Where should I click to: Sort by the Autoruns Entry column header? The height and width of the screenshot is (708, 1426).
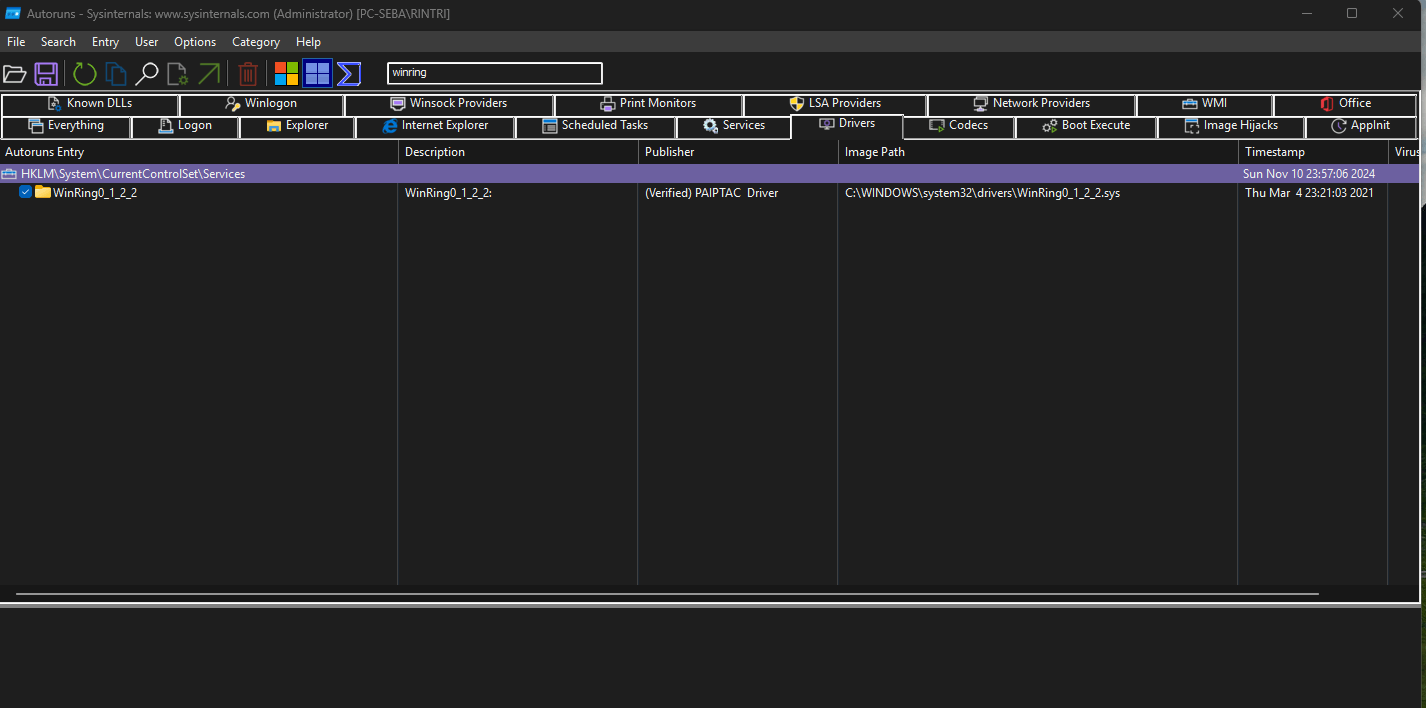point(199,152)
